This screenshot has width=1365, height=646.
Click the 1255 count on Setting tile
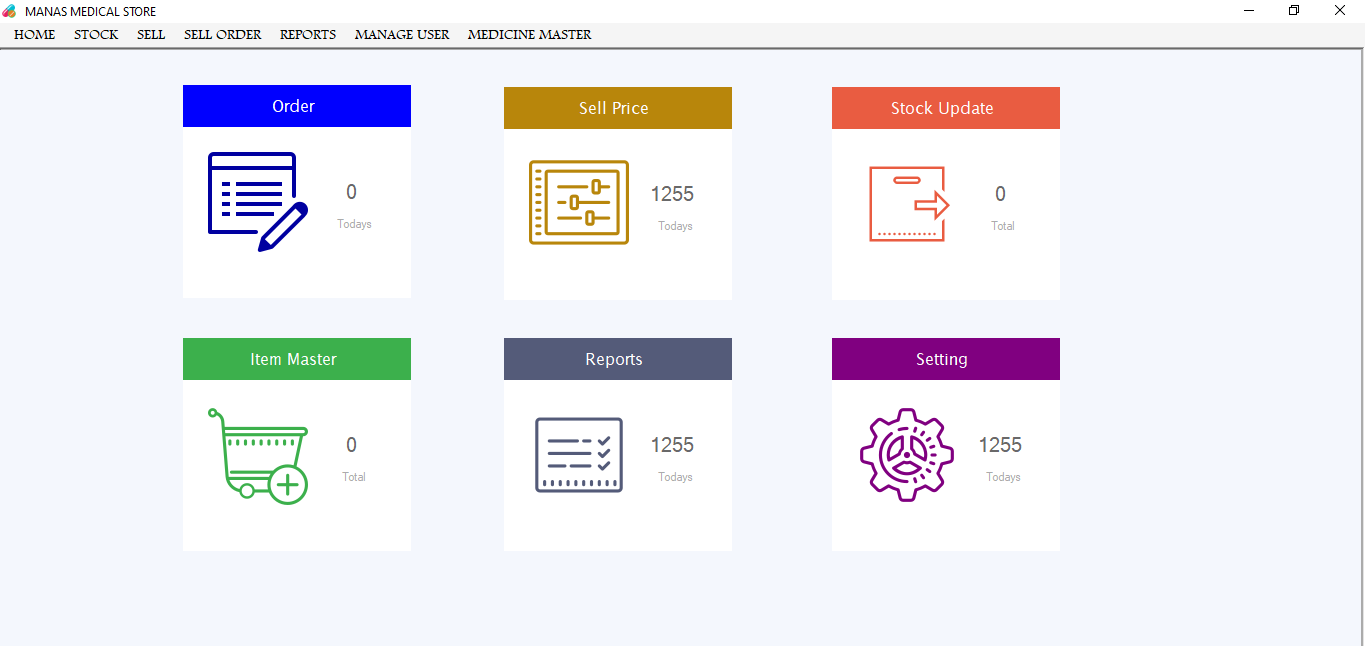[x=1000, y=445]
